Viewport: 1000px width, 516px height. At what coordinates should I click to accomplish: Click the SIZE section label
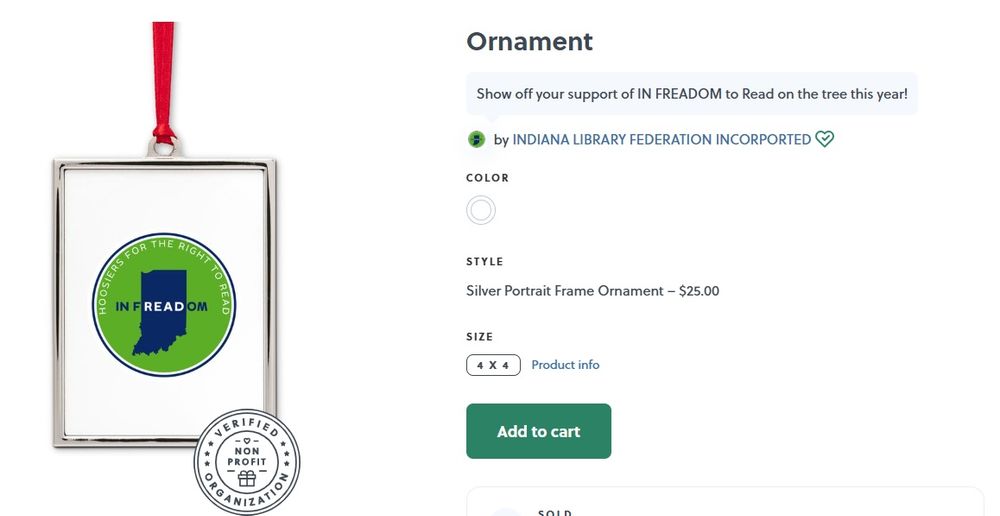point(480,336)
